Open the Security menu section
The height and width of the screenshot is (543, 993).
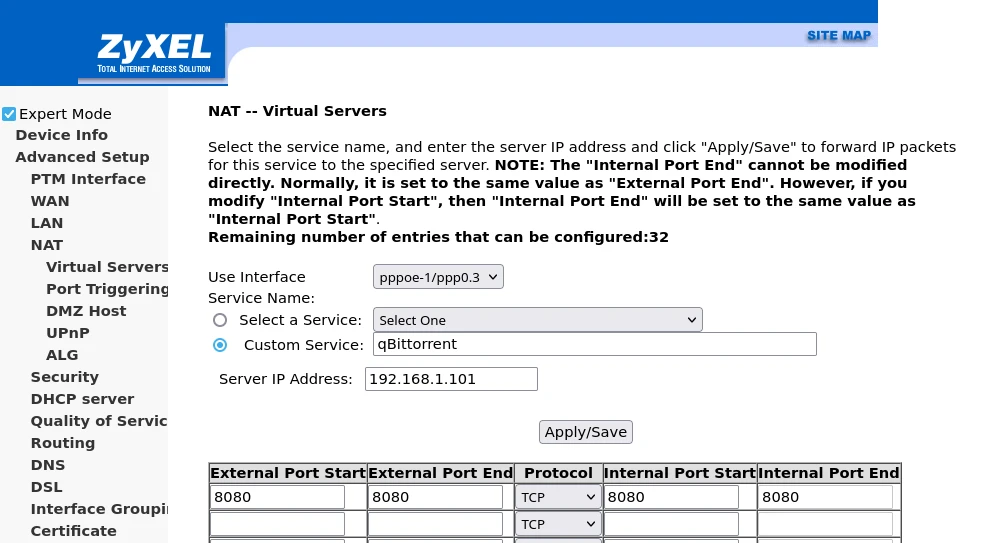[x=64, y=377]
